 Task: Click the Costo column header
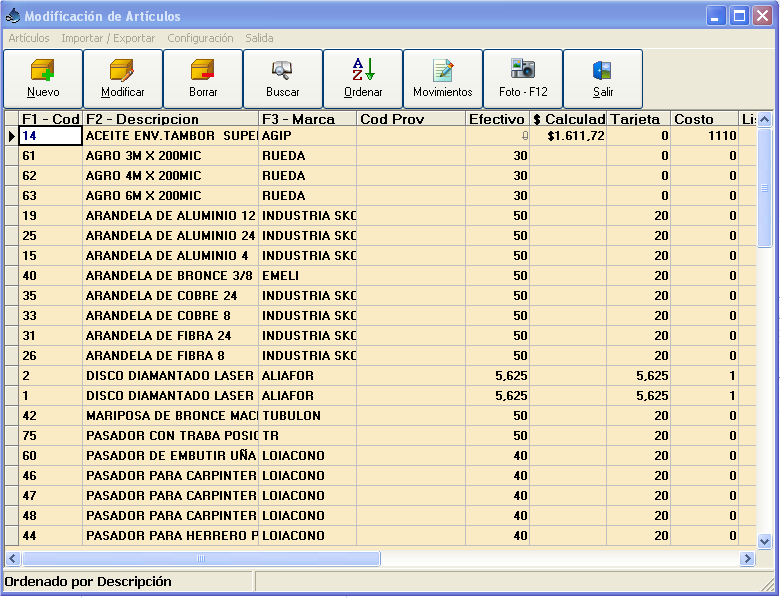click(x=704, y=119)
